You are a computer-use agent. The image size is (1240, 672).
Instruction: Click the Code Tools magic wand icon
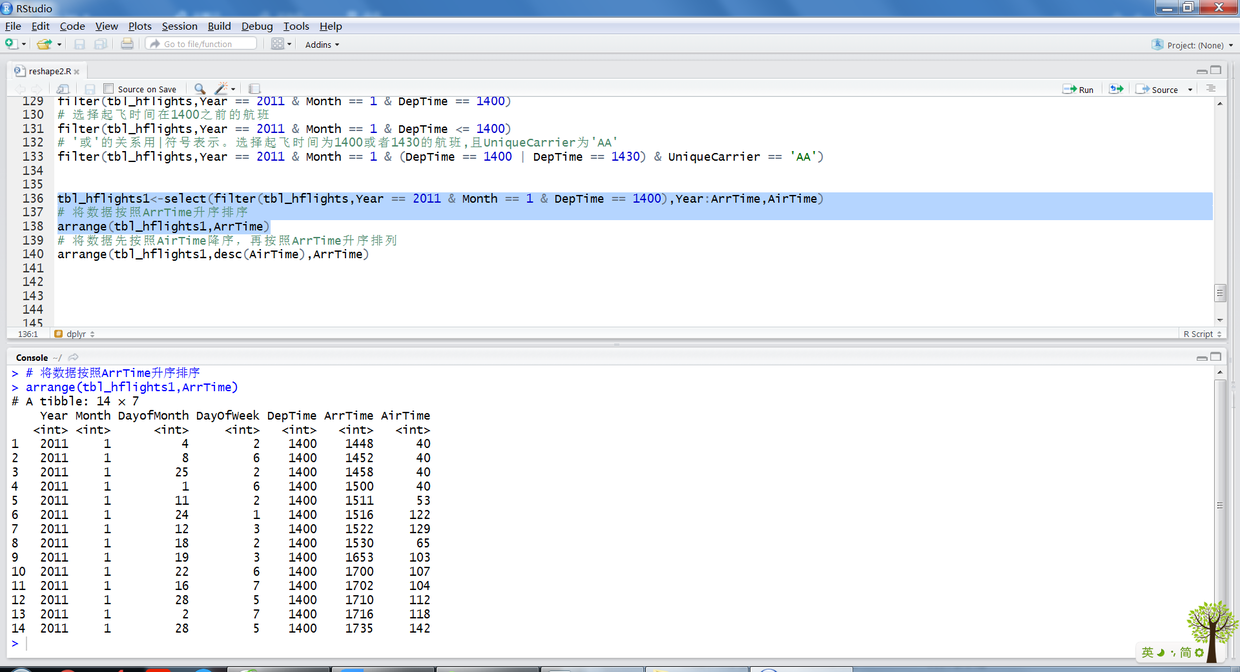point(221,89)
